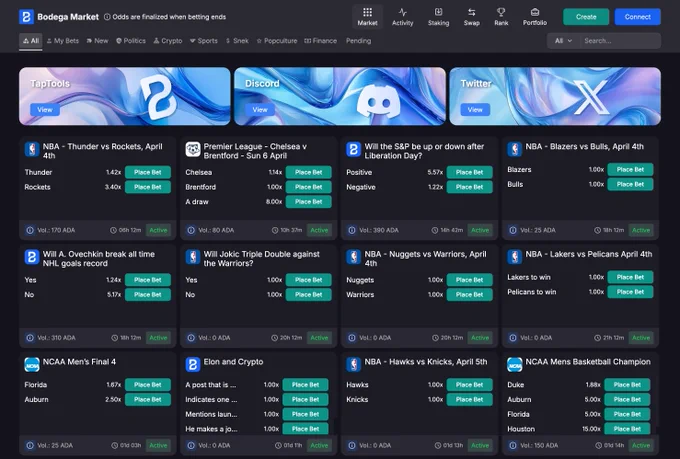Screen dimensions: 680x459
Task: Click 'Vol.: 310 ADA' on Ovechkin card
Action: coord(56,338)
